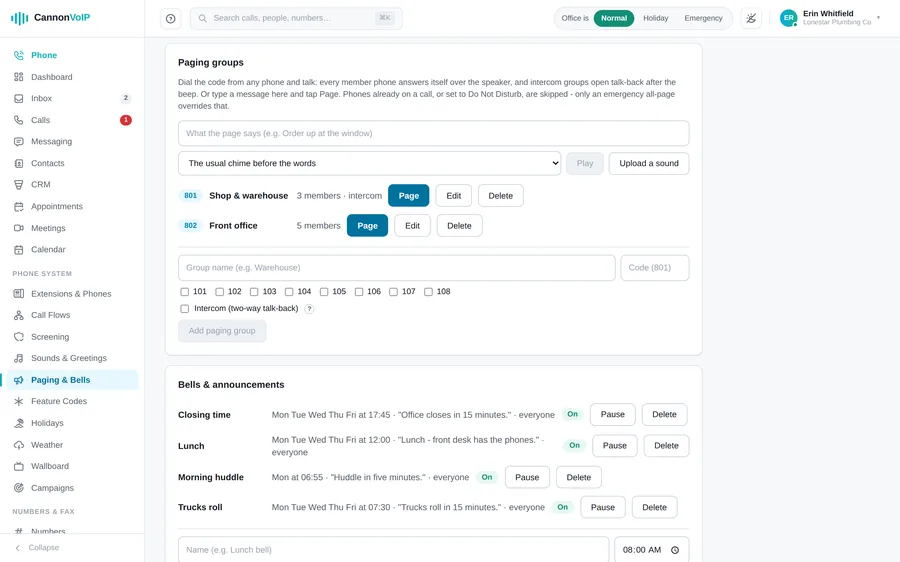Viewport: 900px width, 562px height.
Task: Page the Shop & warehouse group
Action: point(409,196)
